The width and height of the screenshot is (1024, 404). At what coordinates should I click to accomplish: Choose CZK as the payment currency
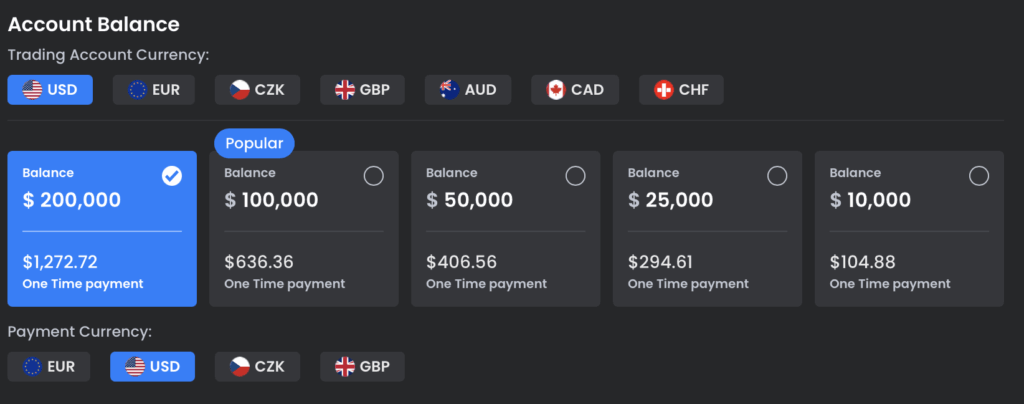[x=257, y=366]
